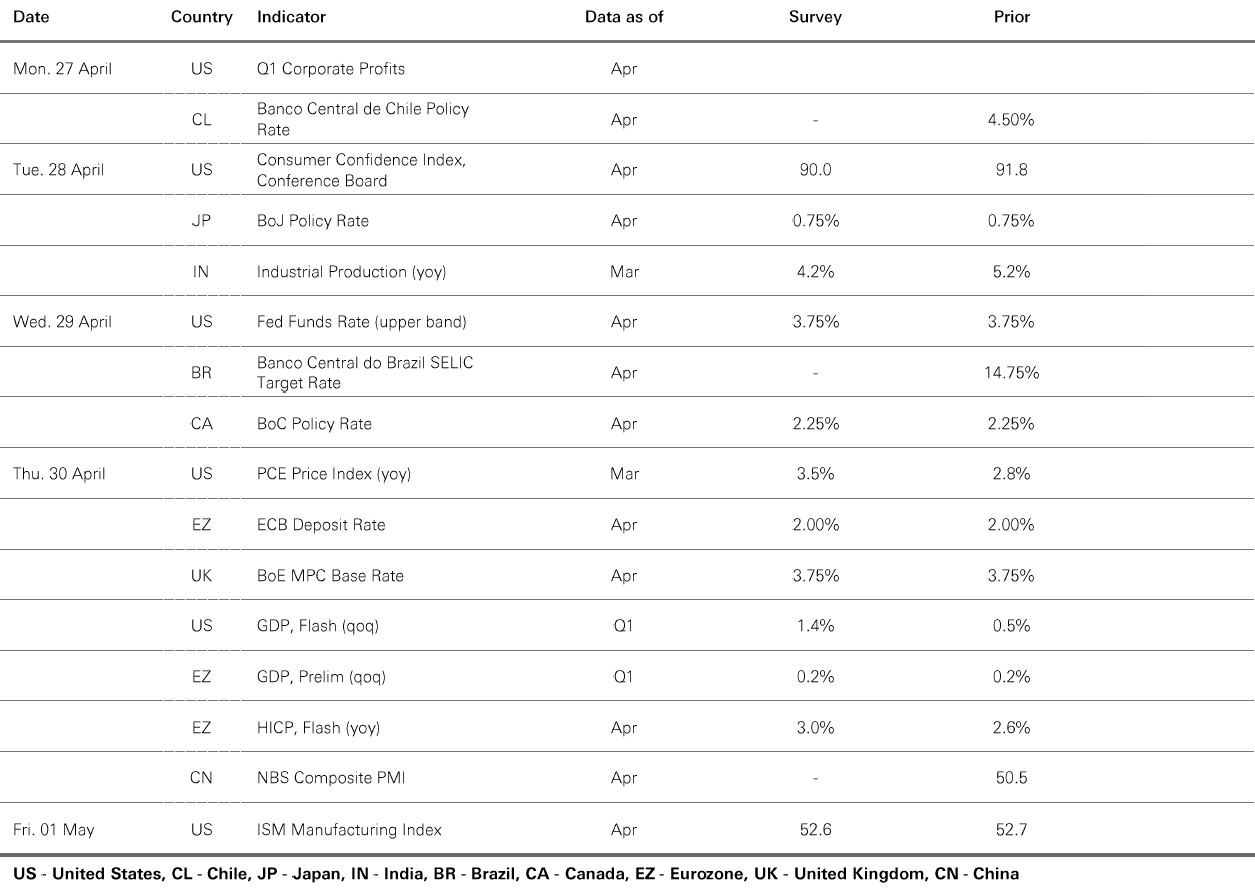Click the BoJ Policy Rate indicator
The image size is (1255, 894).
pyautogui.click(x=313, y=221)
